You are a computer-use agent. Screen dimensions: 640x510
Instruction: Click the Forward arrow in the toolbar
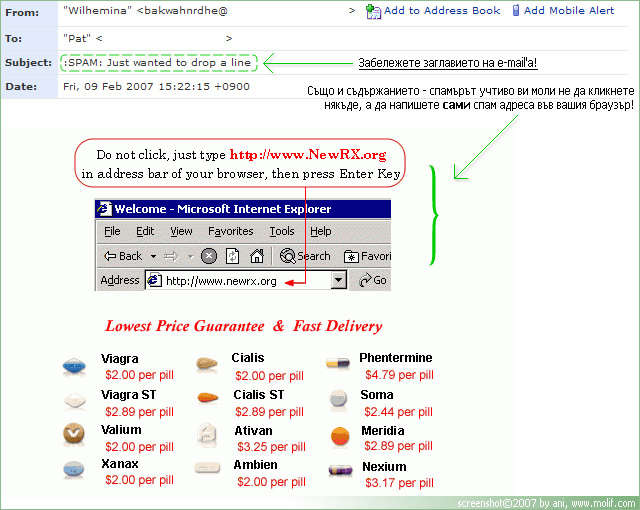pyautogui.click(x=171, y=256)
